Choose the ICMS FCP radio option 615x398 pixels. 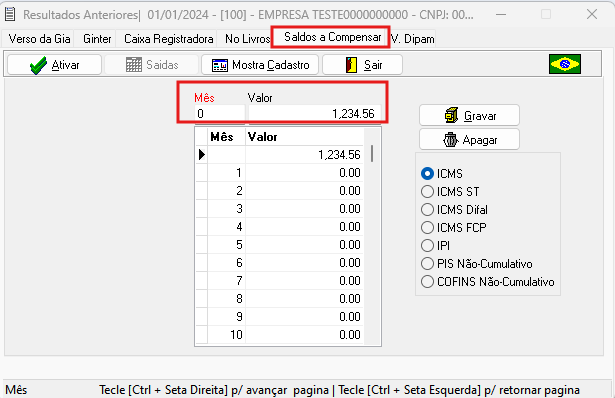[x=427, y=227]
